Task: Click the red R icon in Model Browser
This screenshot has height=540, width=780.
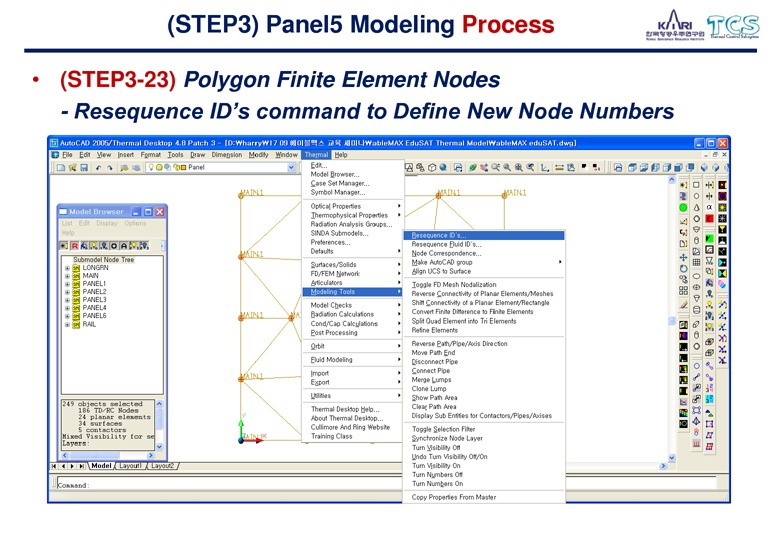Action: click(x=74, y=246)
